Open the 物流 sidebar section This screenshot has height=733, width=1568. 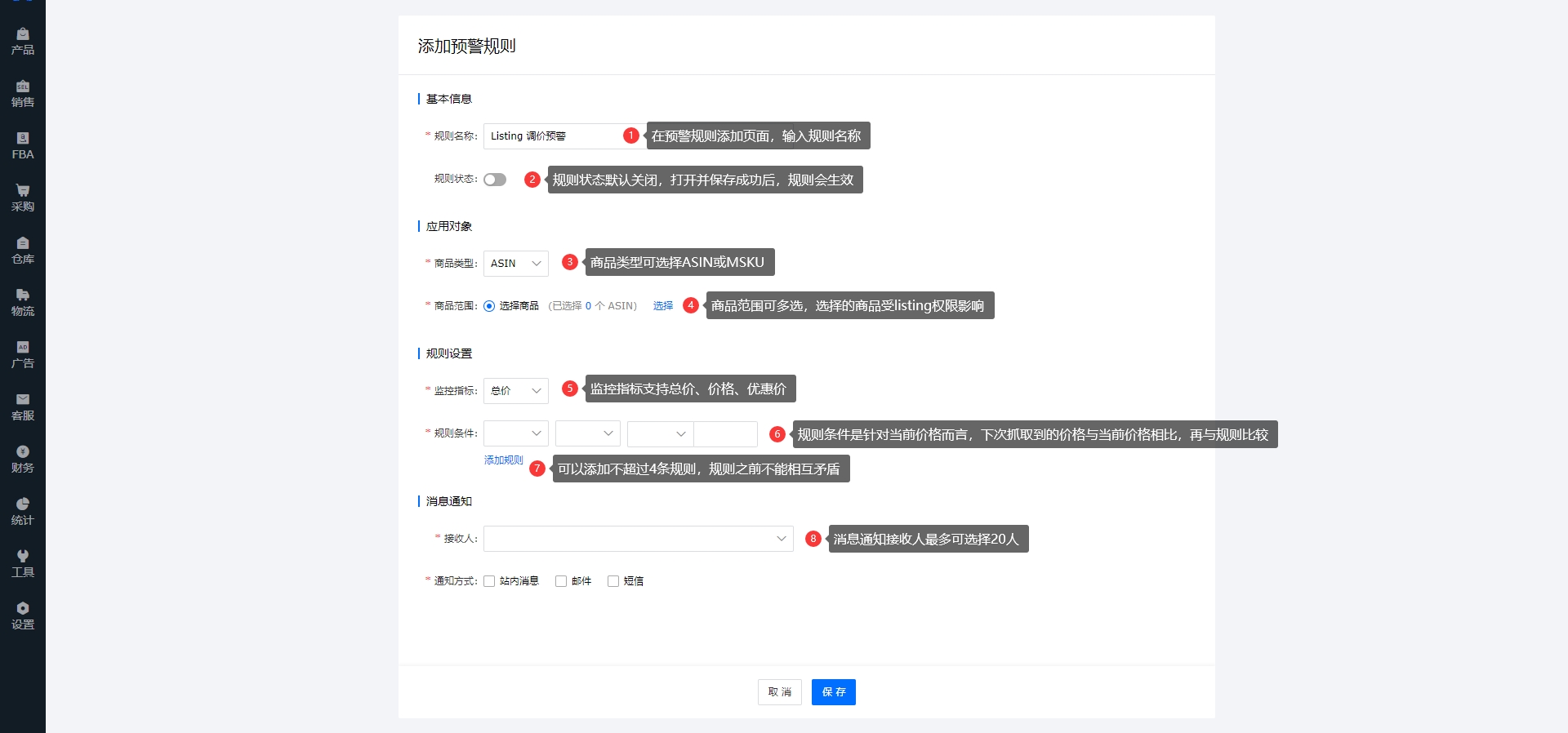[23, 303]
